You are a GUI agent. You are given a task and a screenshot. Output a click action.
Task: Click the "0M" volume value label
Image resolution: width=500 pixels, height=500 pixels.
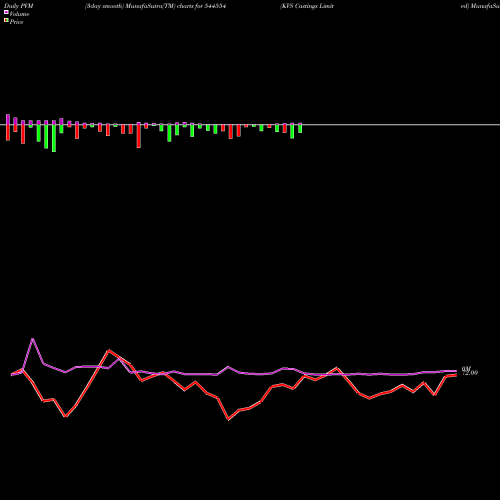466,368
